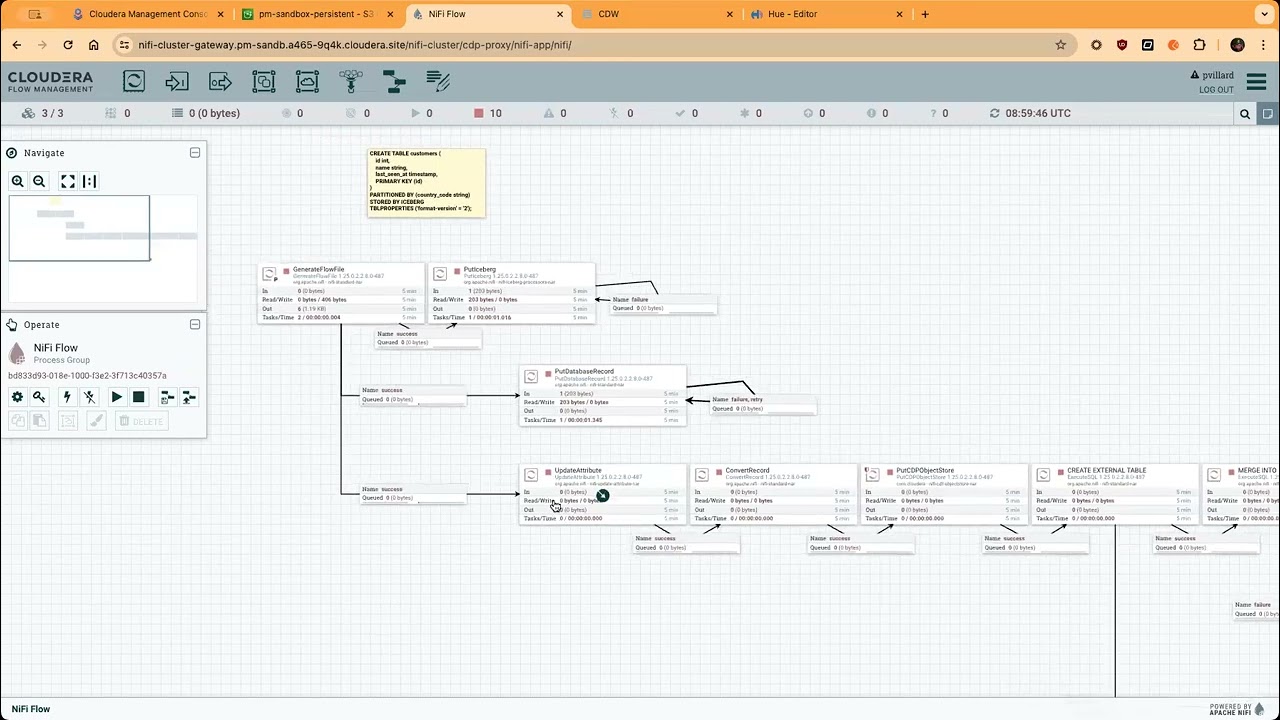Select the Template toolbar icon
Viewport: 1280px width, 720px height.
click(394, 82)
